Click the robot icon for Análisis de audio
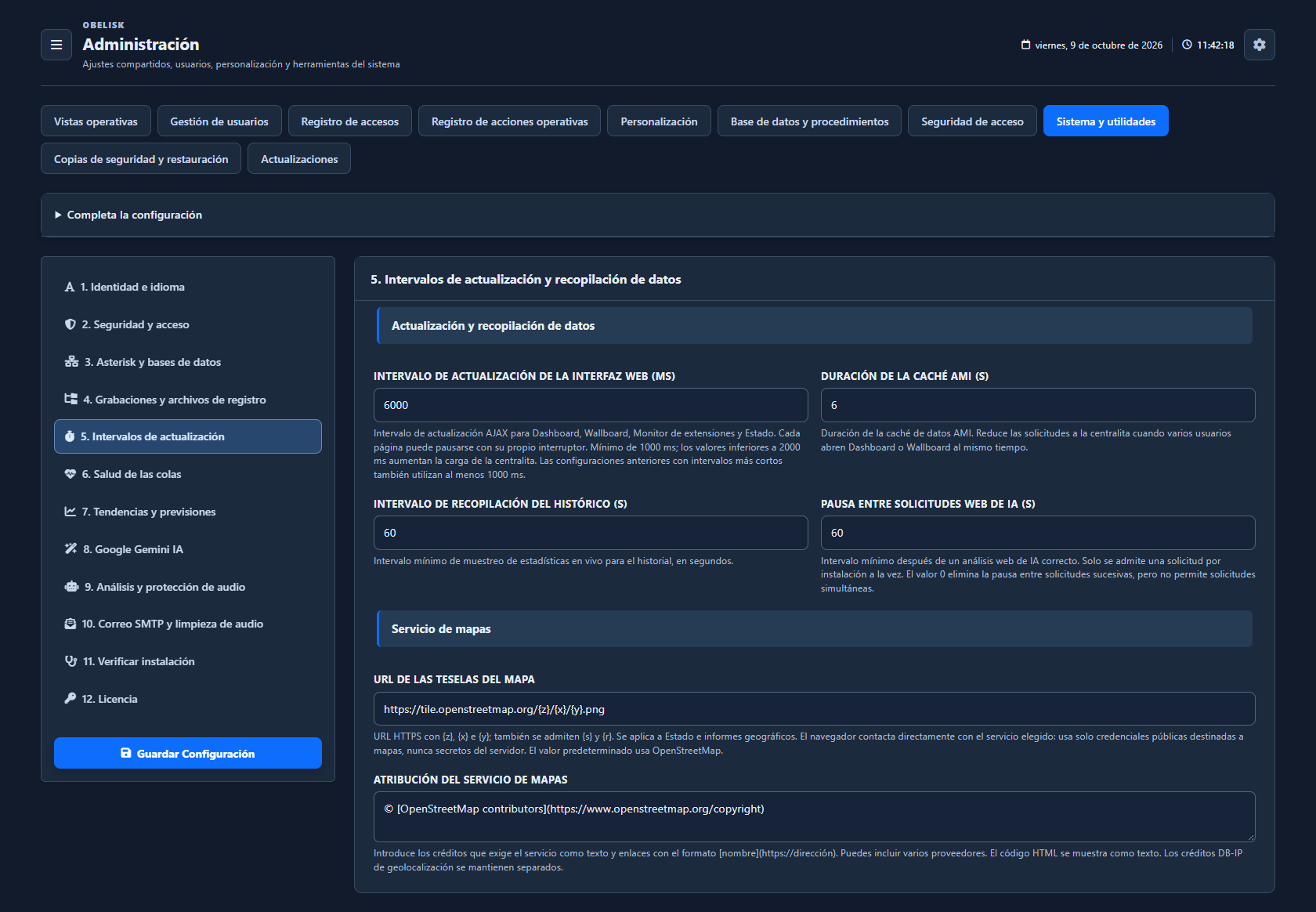The image size is (1316, 912). coord(71,587)
